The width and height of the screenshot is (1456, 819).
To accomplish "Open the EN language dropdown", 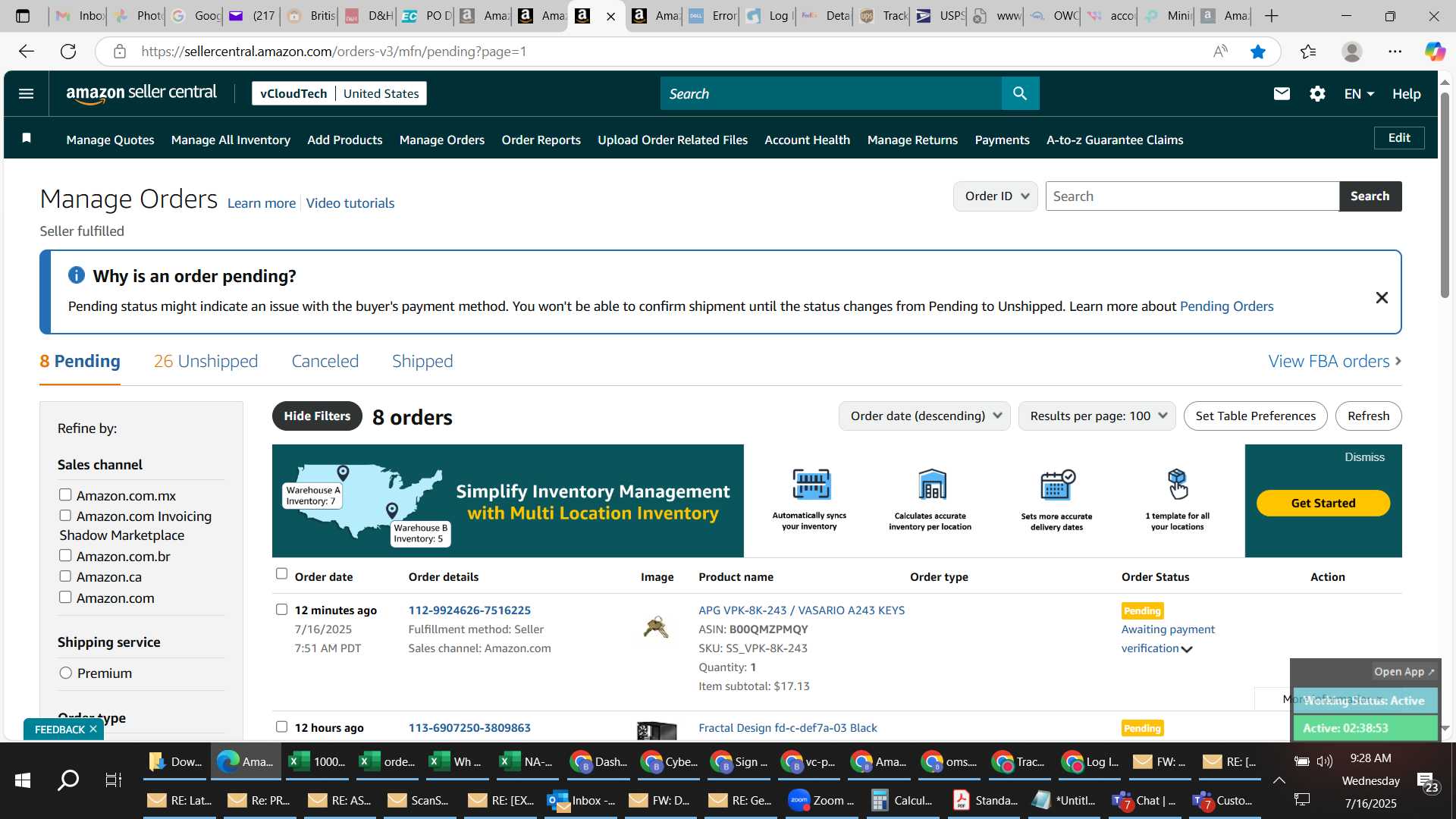I will (x=1358, y=93).
